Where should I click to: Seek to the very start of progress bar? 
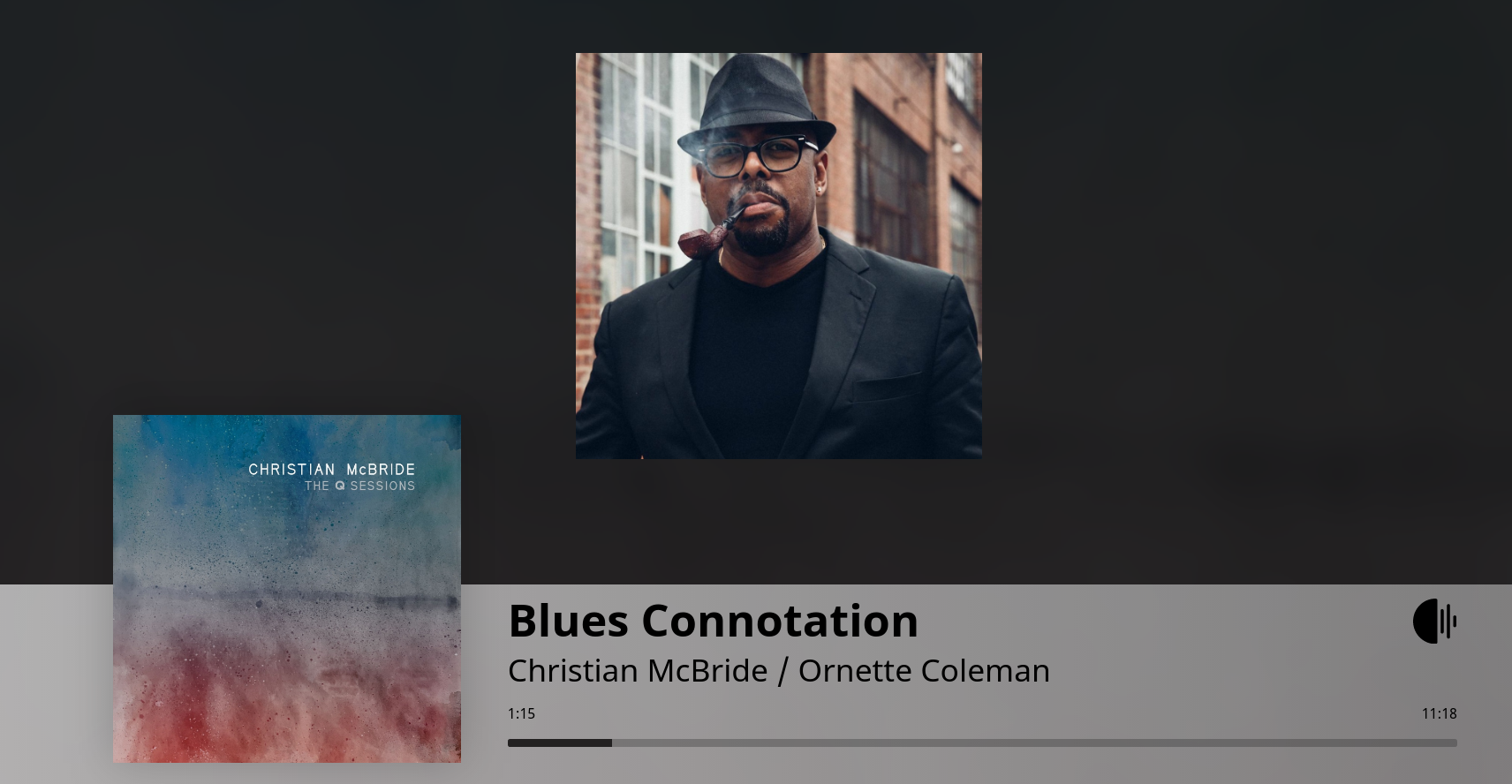click(510, 743)
